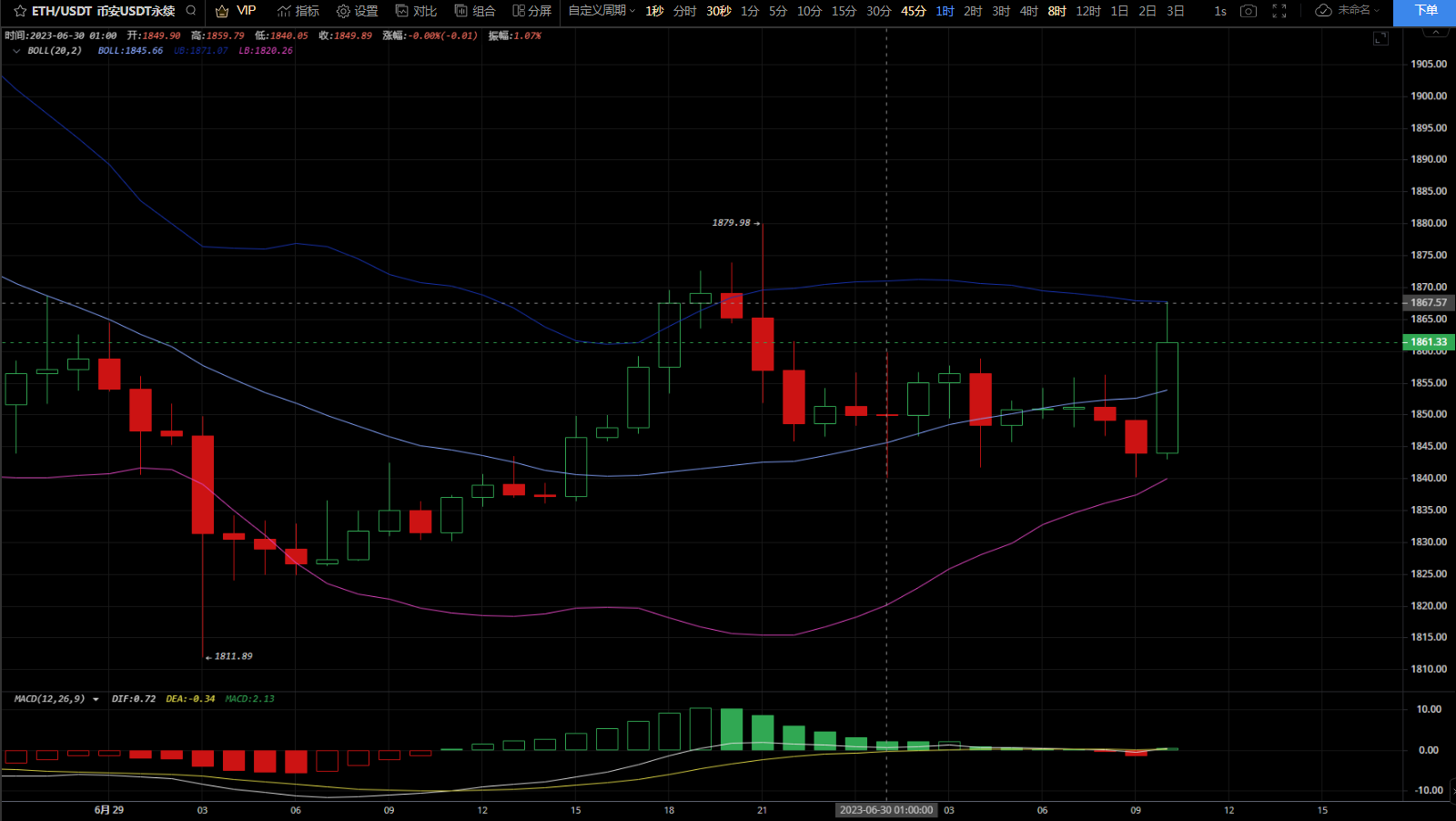1456x821 pixels.
Task: Click the 1867.57 crosshair price label
Action: (x=1429, y=303)
